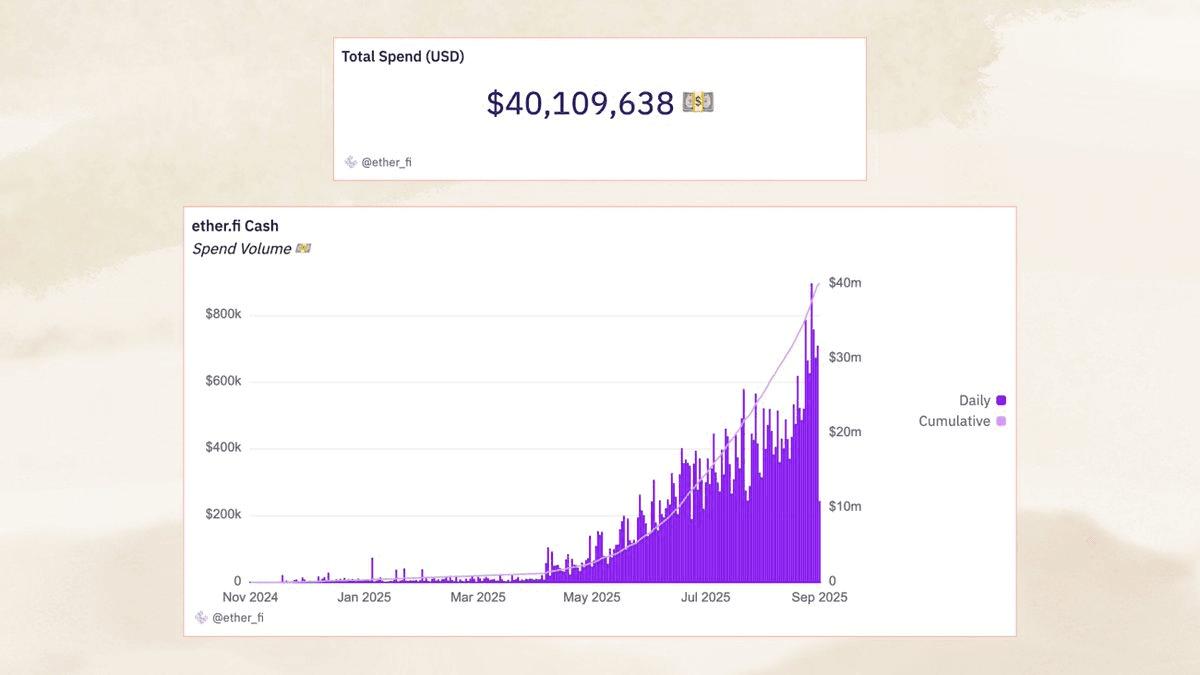Click the ether.fi logo below the chart
Viewport: 1200px width, 675px height.
201,618
